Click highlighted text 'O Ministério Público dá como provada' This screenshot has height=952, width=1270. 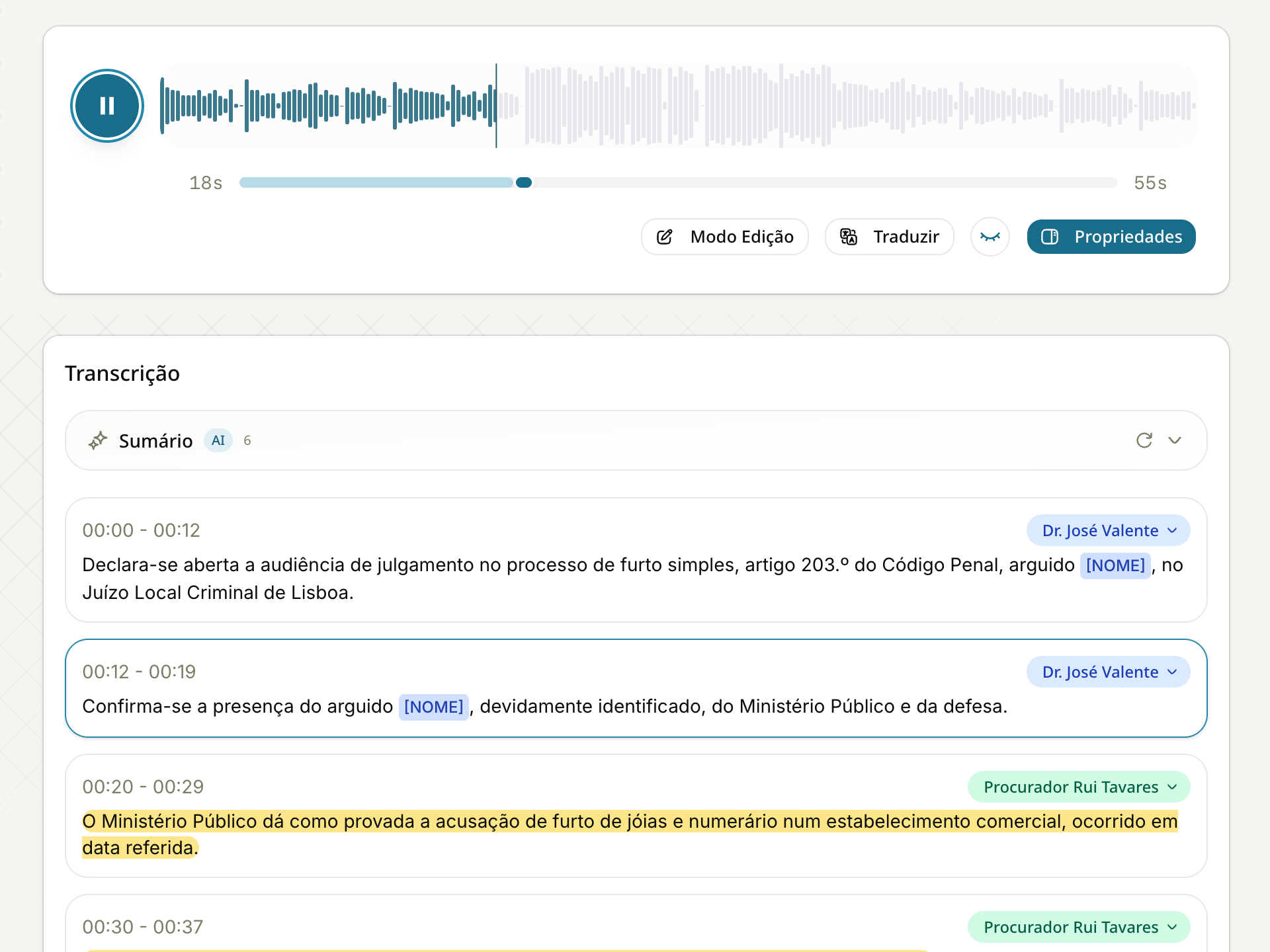248,821
